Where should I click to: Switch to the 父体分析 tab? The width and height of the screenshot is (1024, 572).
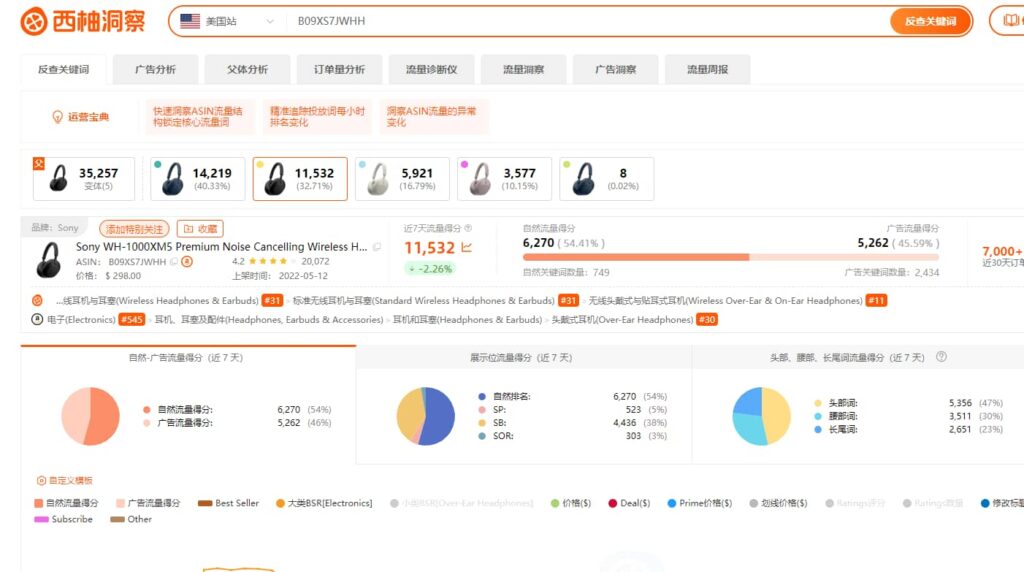pos(248,69)
